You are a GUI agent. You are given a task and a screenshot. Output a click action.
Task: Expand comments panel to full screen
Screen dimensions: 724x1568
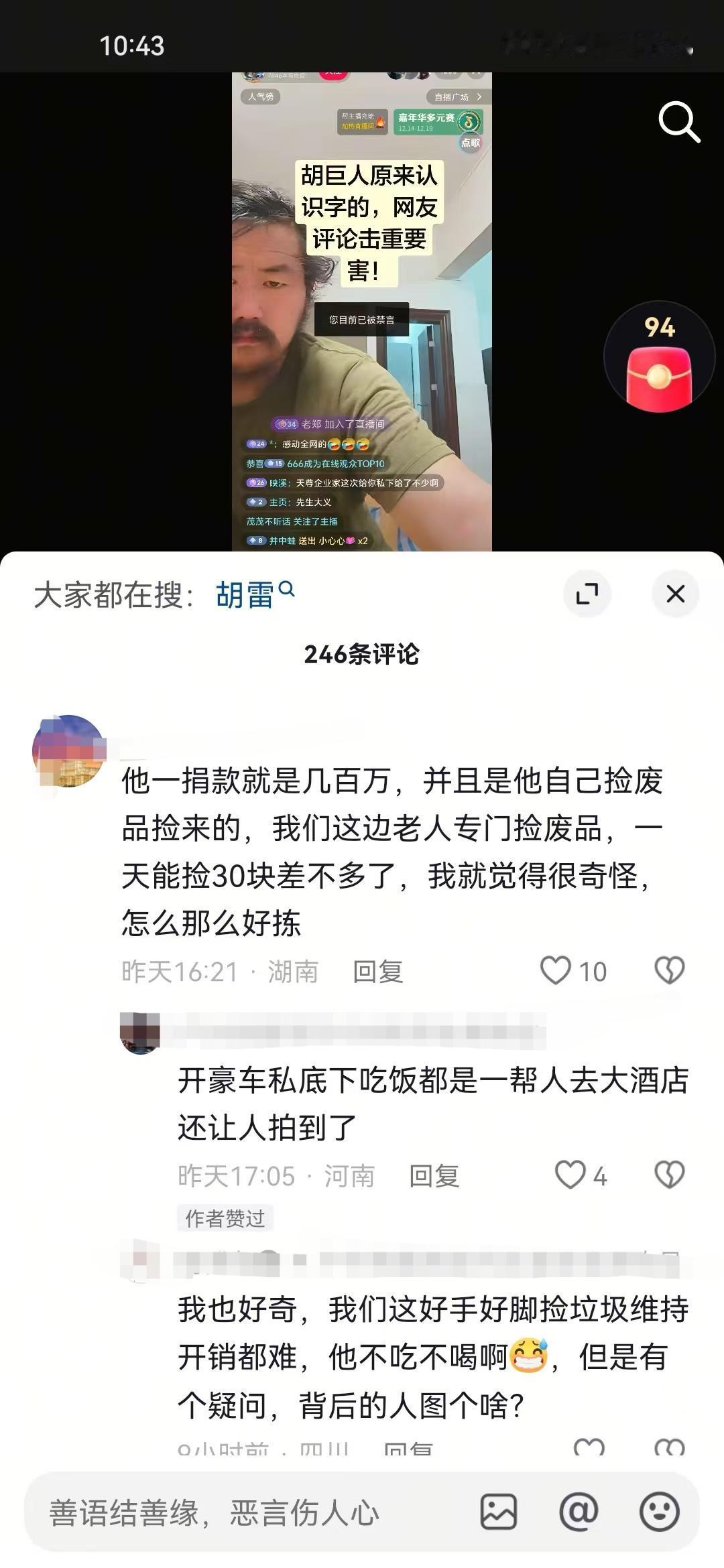click(x=587, y=594)
